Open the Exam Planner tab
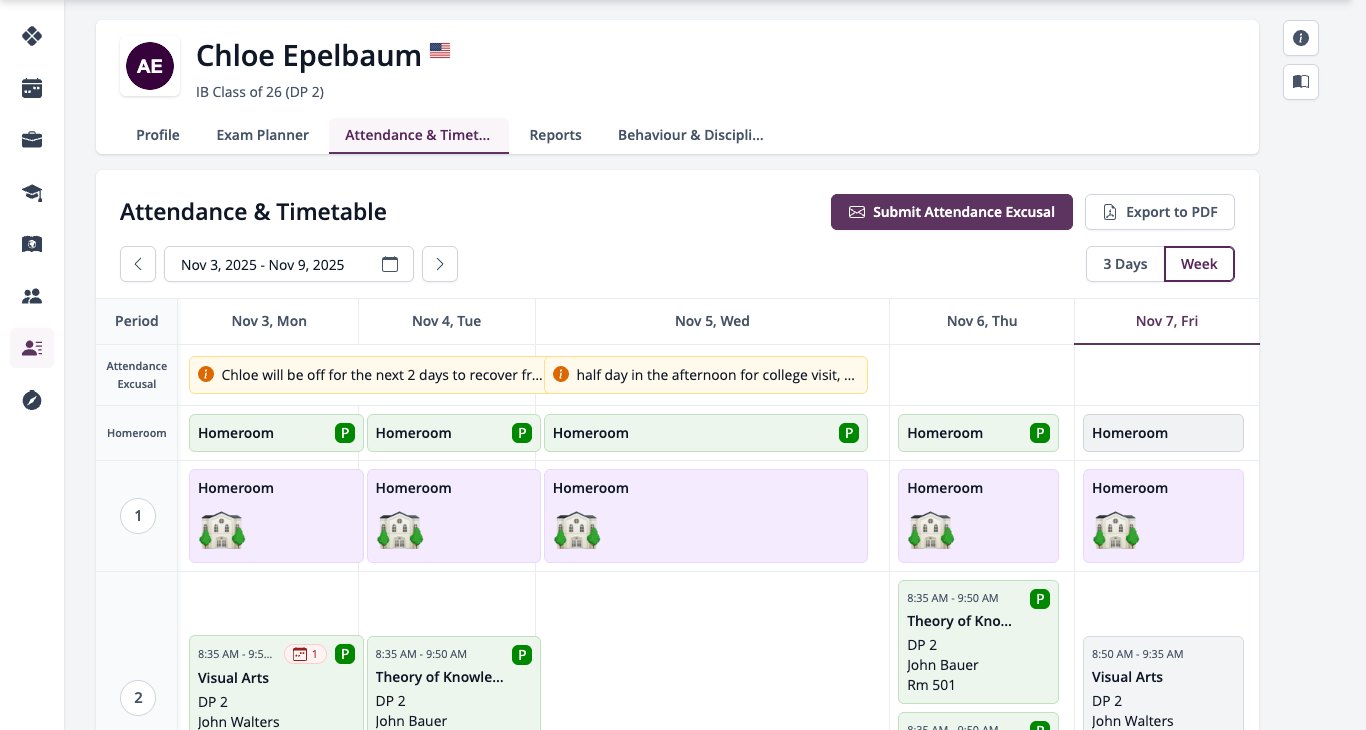The image size is (1366, 730). tap(263, 135)
